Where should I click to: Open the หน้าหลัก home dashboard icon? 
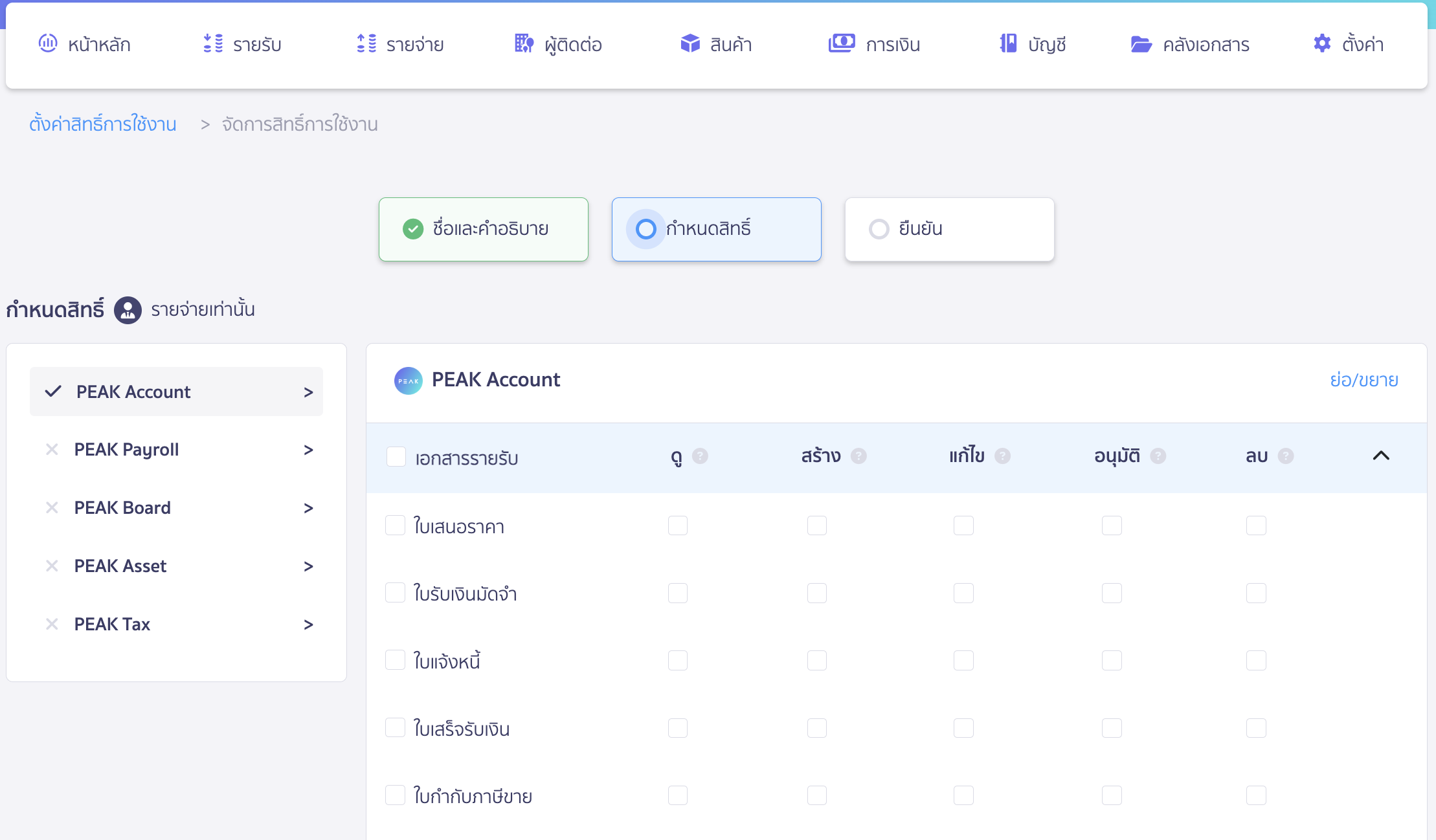coord(48,43)
